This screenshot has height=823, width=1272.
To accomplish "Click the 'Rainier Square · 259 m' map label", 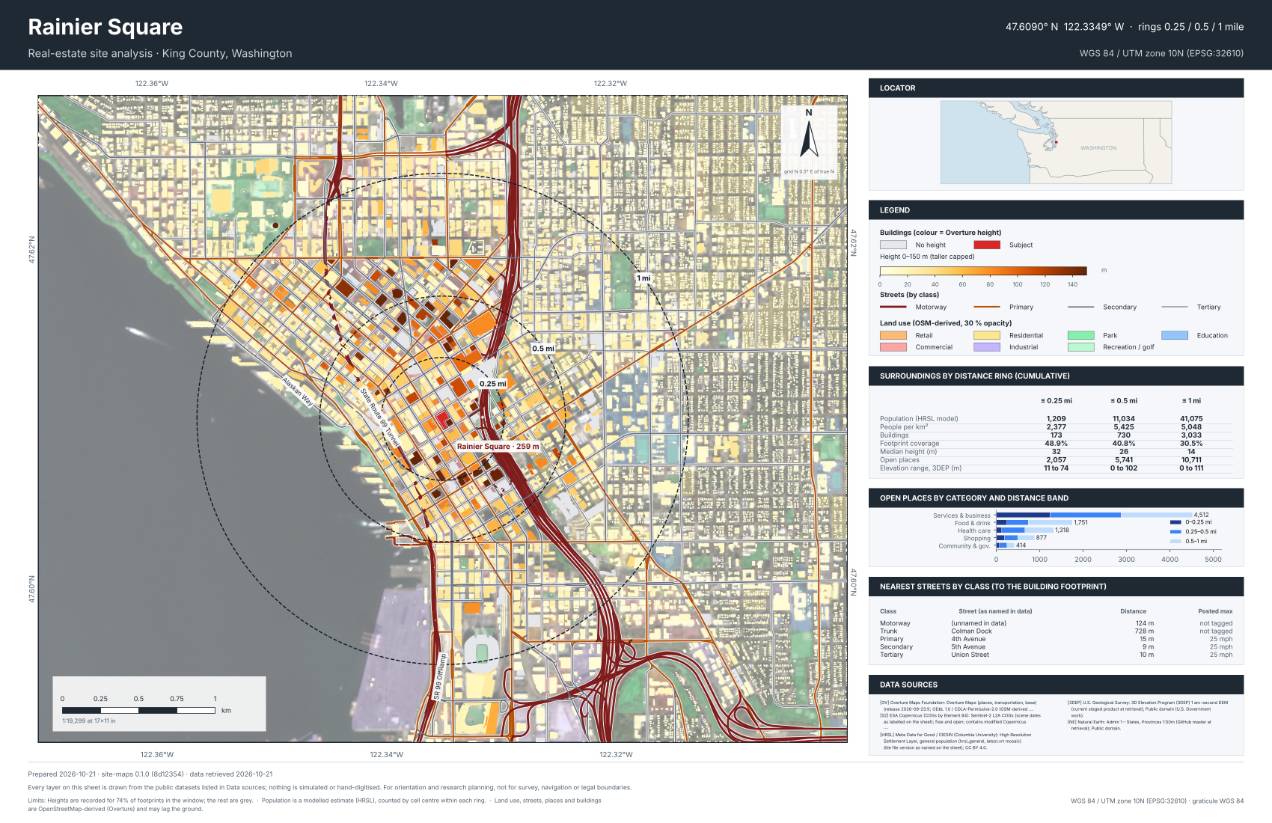I will [498, 446].
